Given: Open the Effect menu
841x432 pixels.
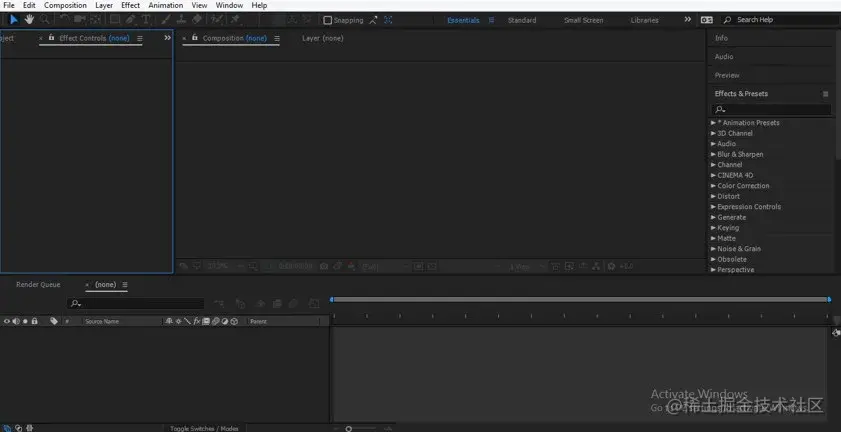Looking at the screenshot, I should 130,5.
